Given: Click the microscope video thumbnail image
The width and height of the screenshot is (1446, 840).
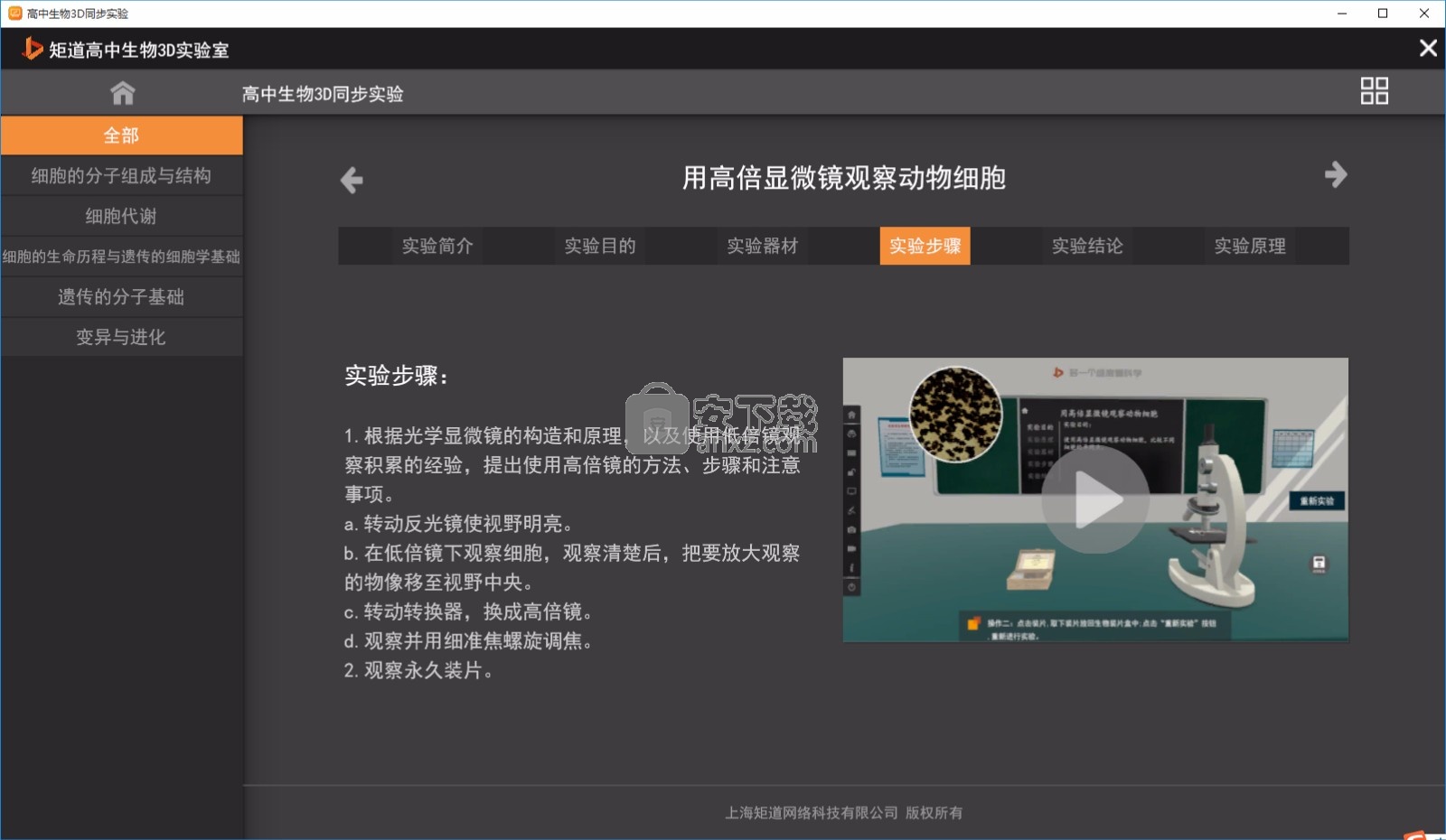Looking at the screenshot, I should [1095, 499].
